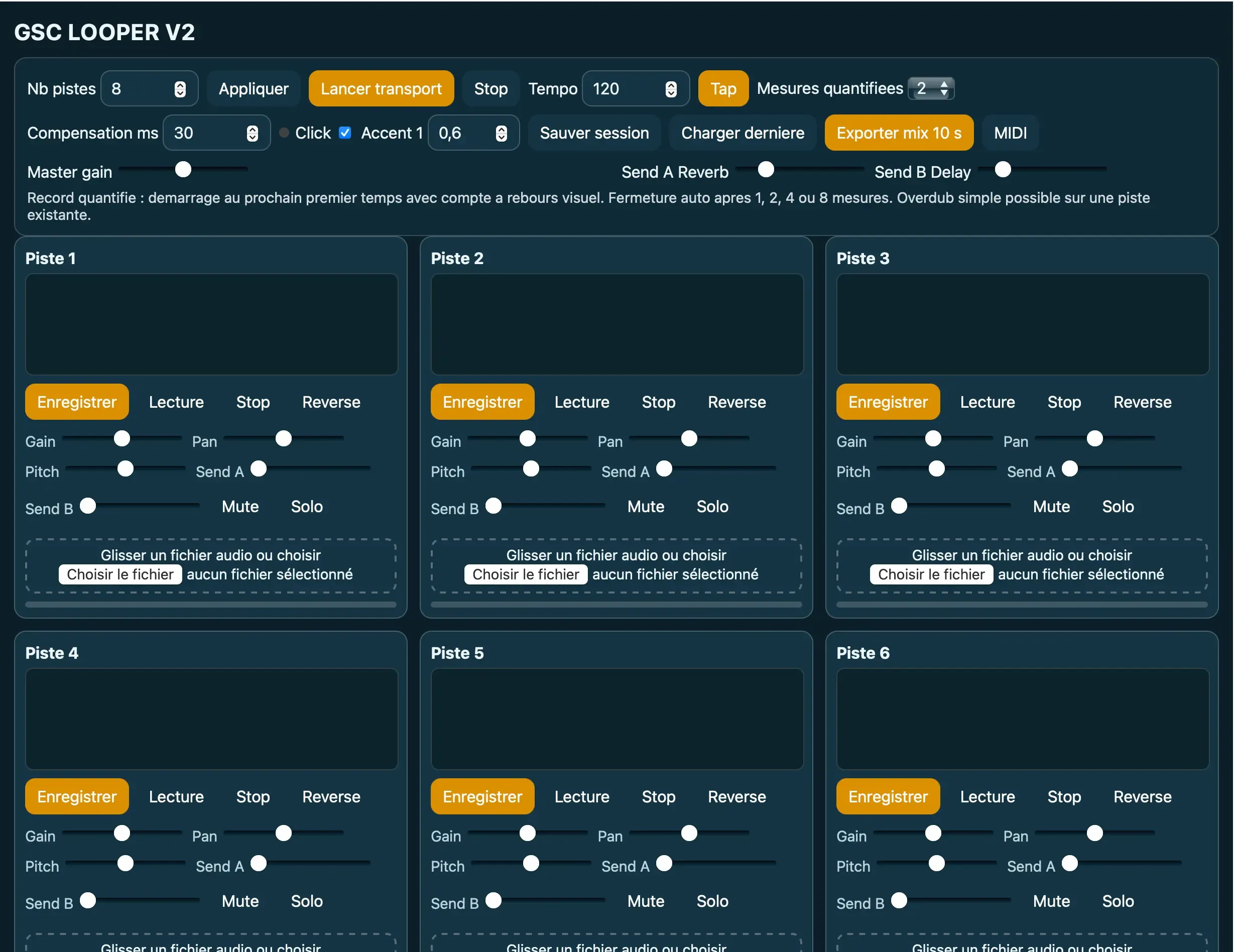Stop the transport
This screenshot has width=1234, height=952.
click(490, 88)
